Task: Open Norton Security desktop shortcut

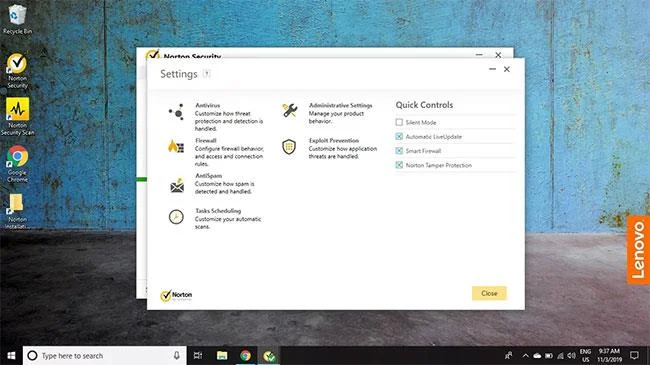Action: coord(17,71)
